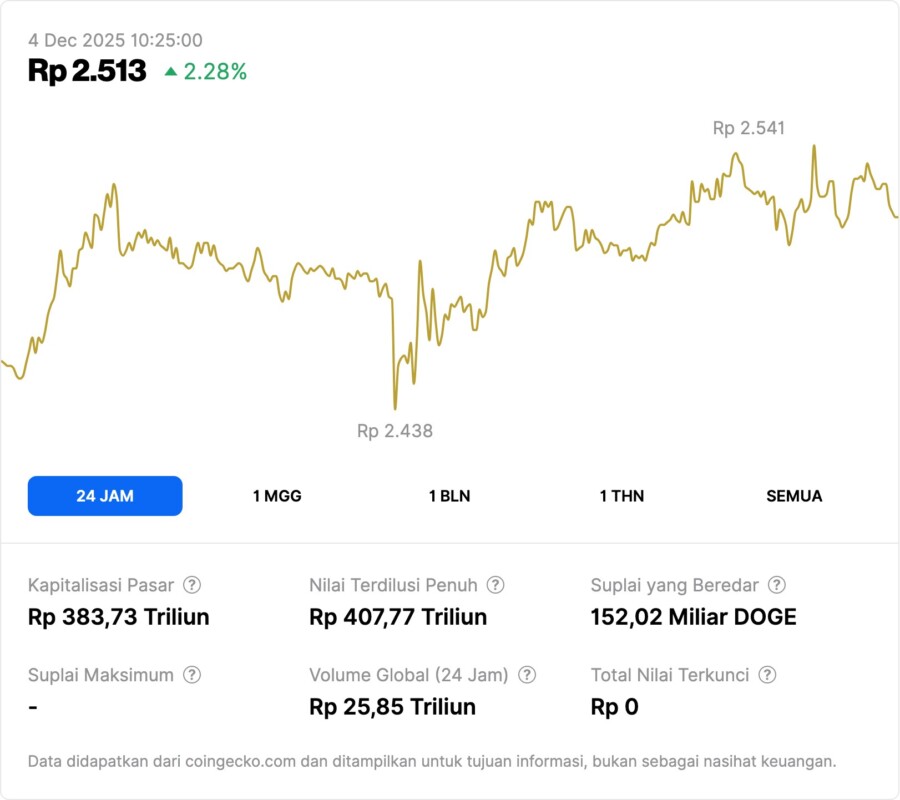The height and width of the screenshot is (800, 900).
Task: Click help icon beside Total Nilai Terkunci
Action: [767, 675]
